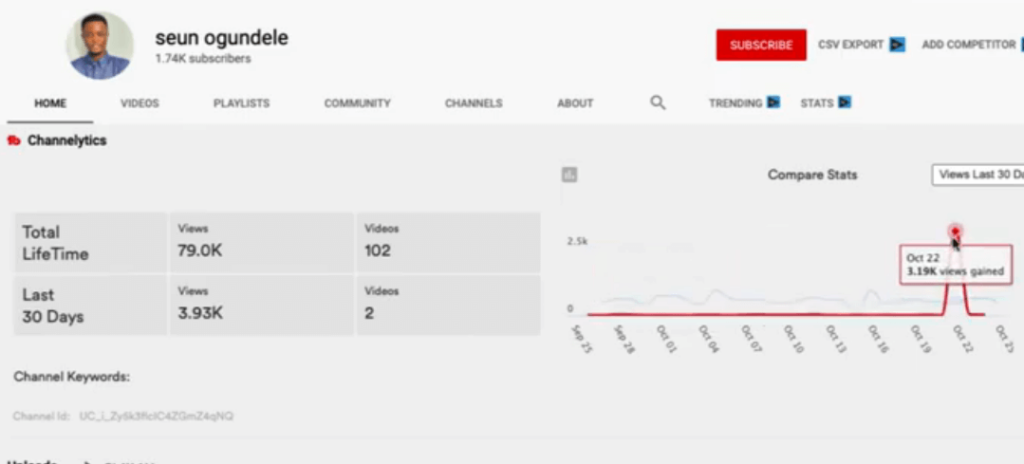Click the icon beside CSV EXPORT
The width and height of the screenshot is (1024, 464).
point(897,44)
